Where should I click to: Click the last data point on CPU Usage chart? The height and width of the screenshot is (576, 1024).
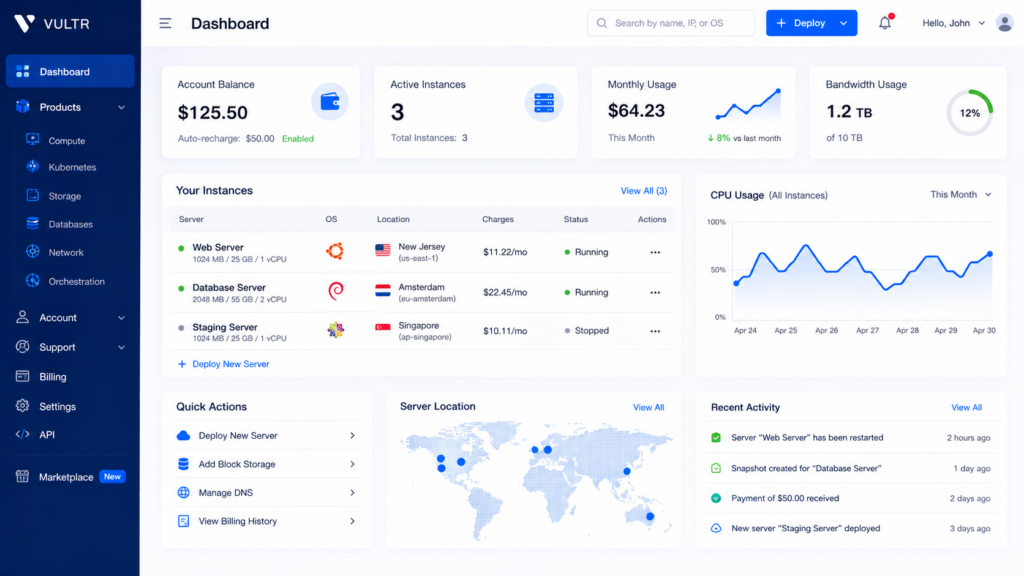click(x=990, y=254)
